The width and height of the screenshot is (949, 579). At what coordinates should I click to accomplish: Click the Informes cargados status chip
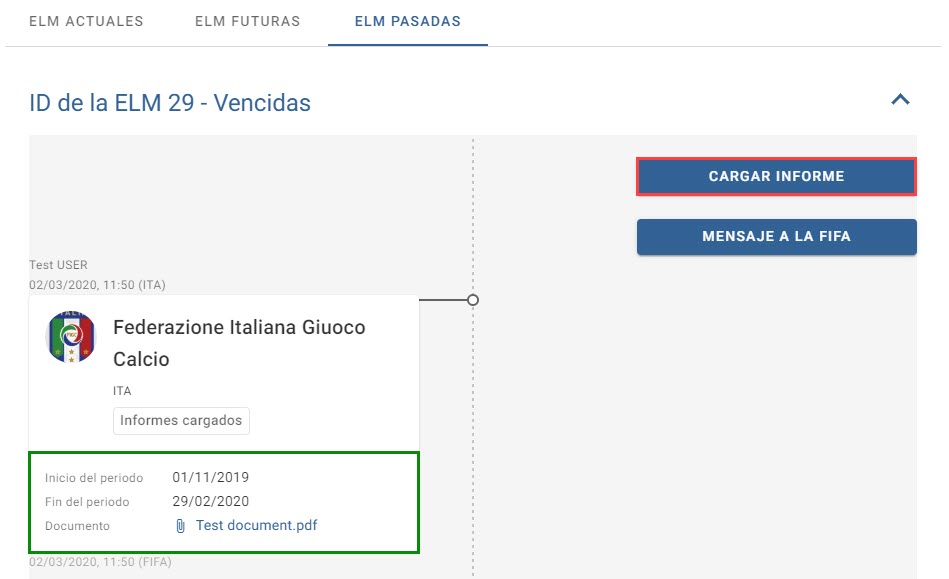pyautogui.click(x=181, y=420)
